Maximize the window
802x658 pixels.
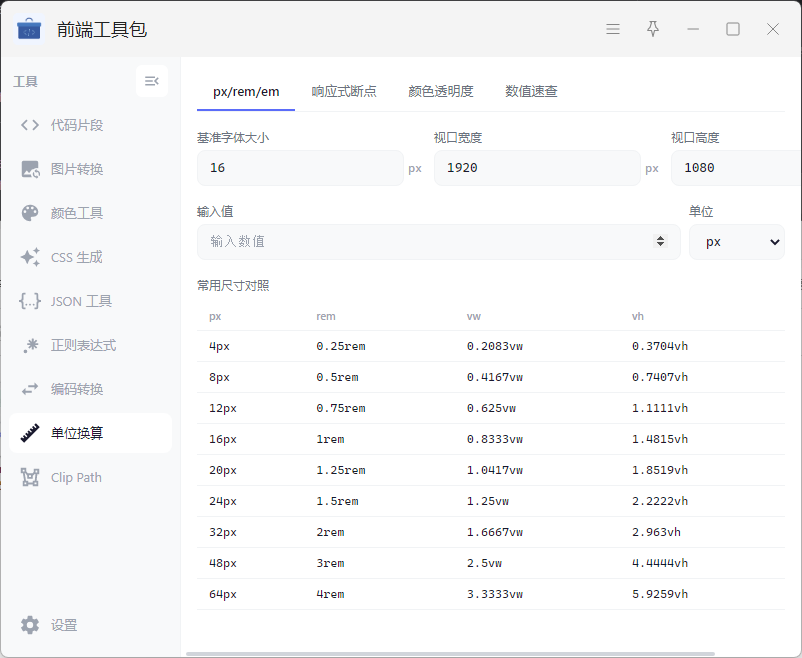pyautogui.click(x=732, y=29)
